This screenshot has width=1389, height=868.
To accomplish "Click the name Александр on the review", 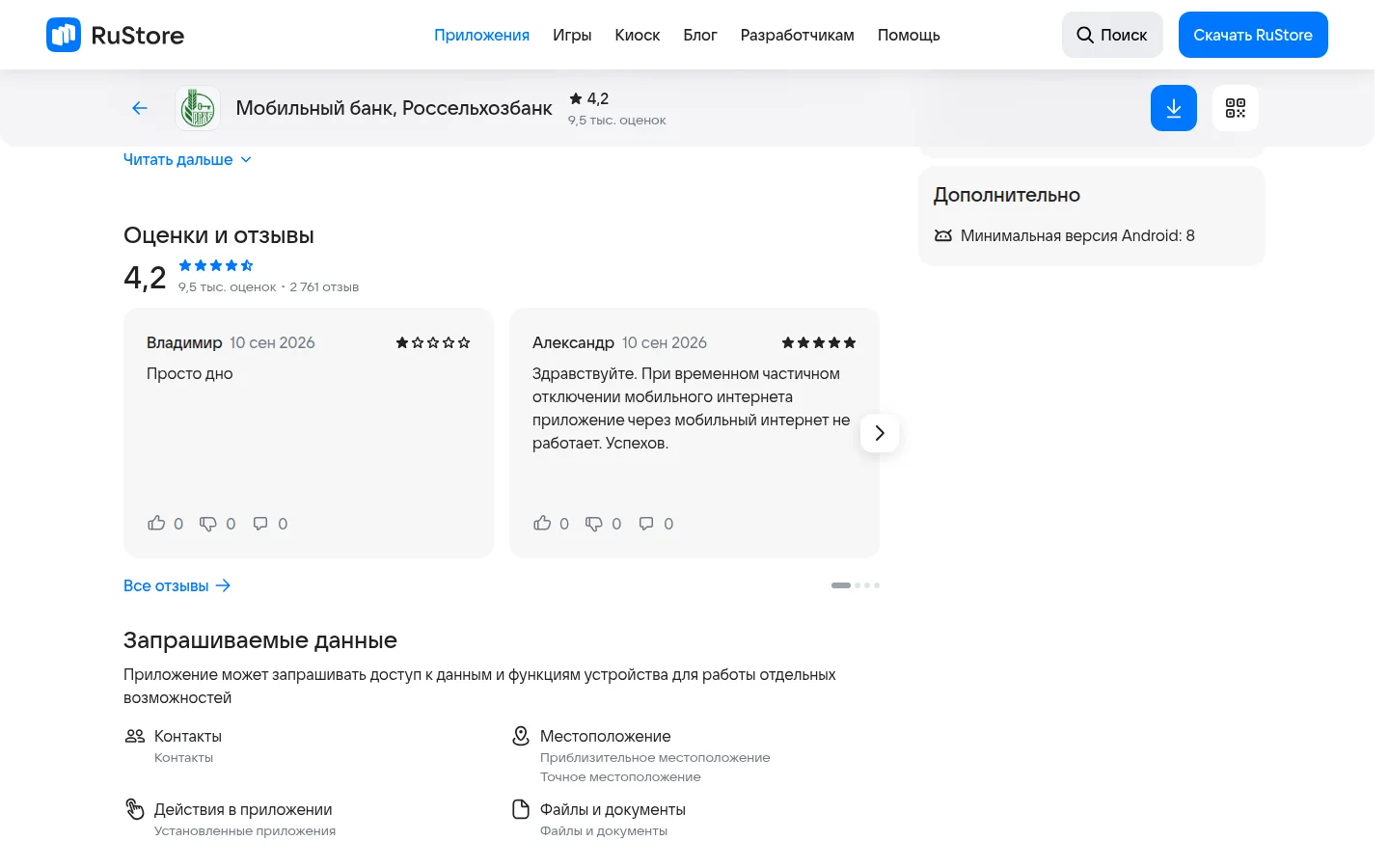I will tap(573, 342).
